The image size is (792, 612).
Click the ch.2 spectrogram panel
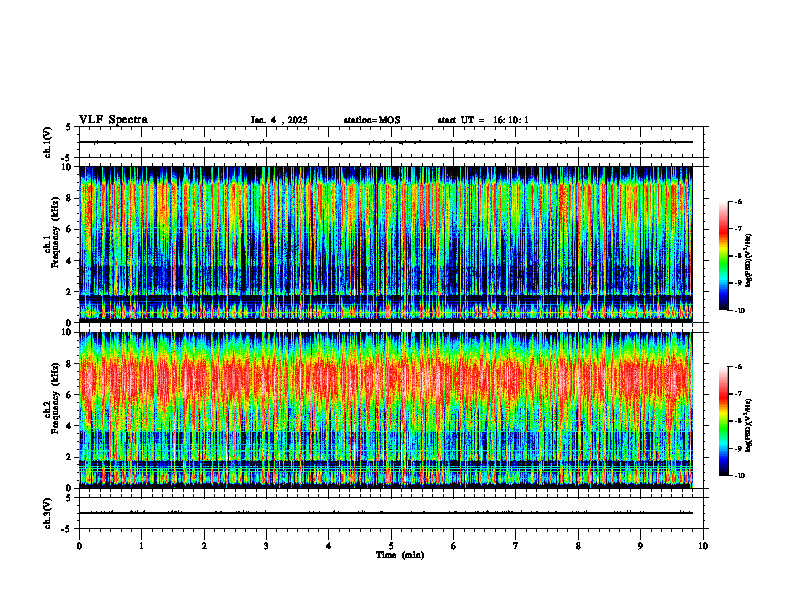(x=386, y=410)
